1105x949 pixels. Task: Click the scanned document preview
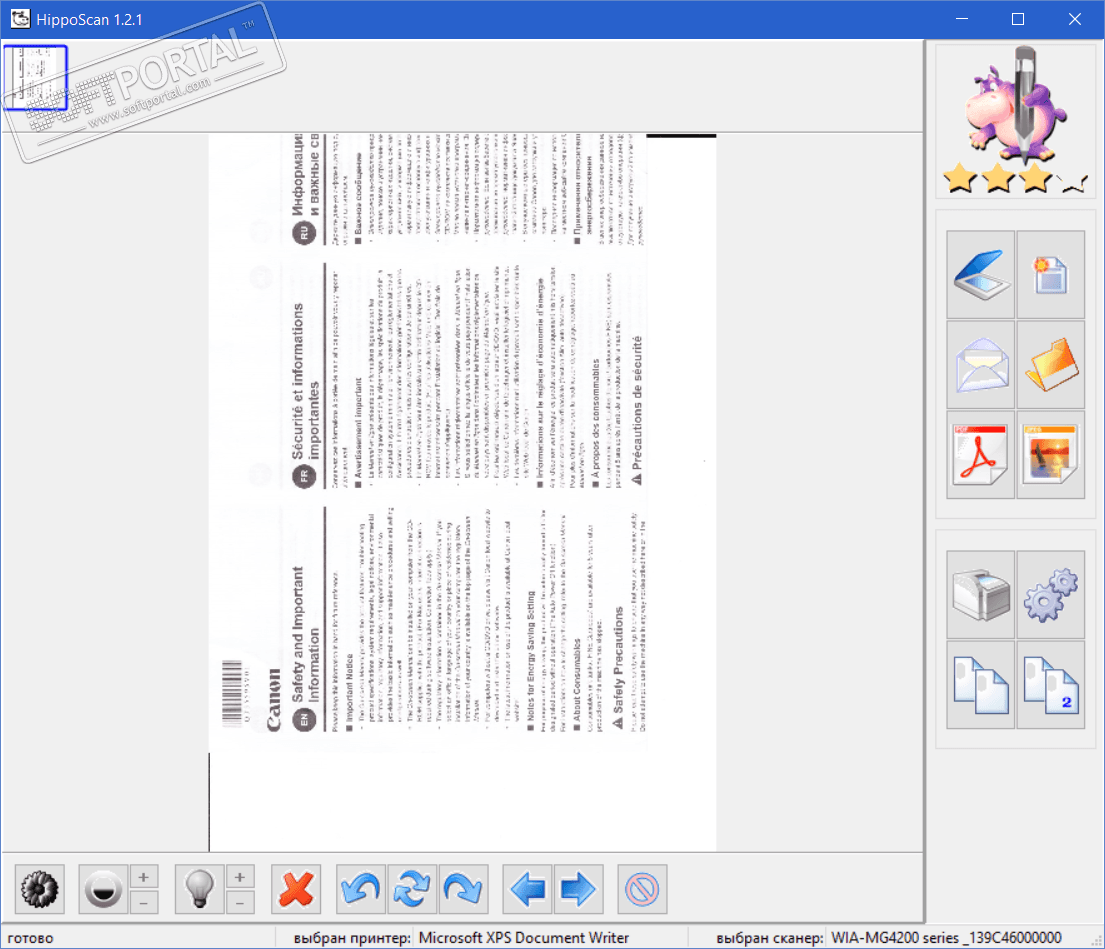click(462, 492)
